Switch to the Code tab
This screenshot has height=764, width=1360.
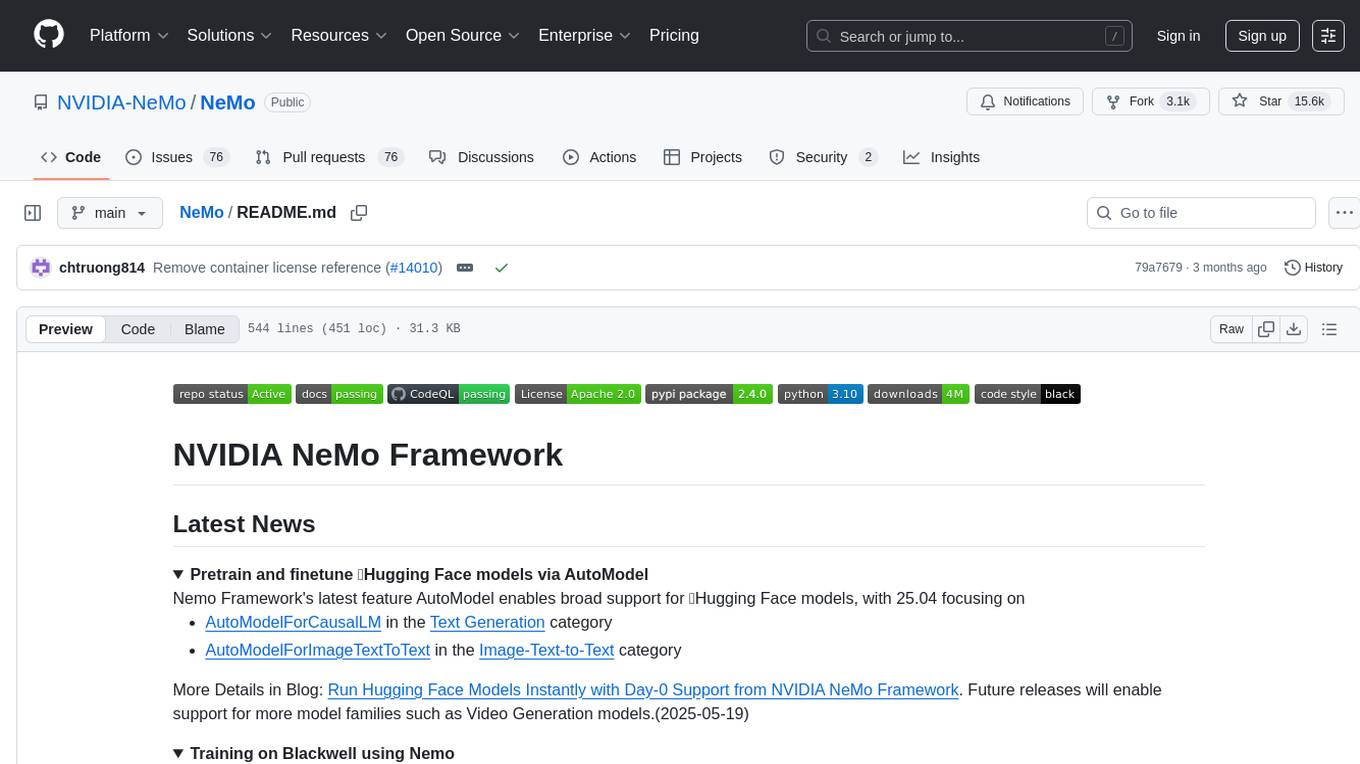(71, 157)
